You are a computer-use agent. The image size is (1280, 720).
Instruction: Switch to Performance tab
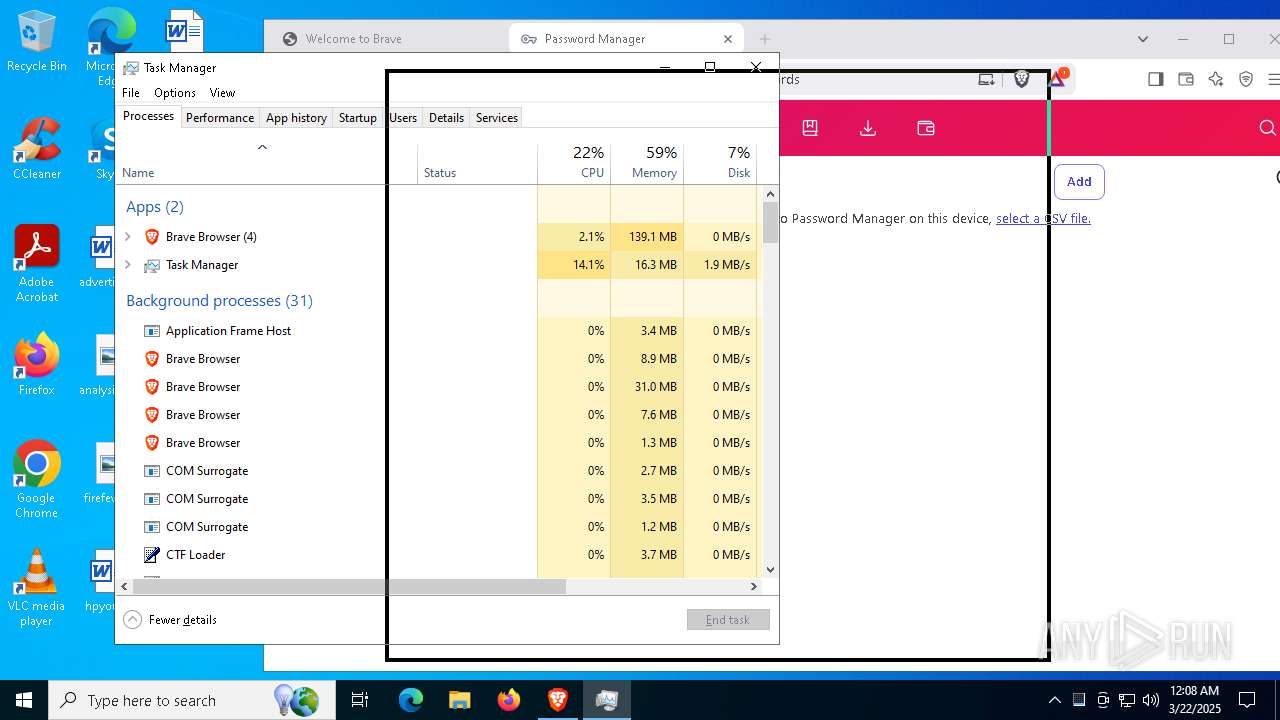click(220, 118)
